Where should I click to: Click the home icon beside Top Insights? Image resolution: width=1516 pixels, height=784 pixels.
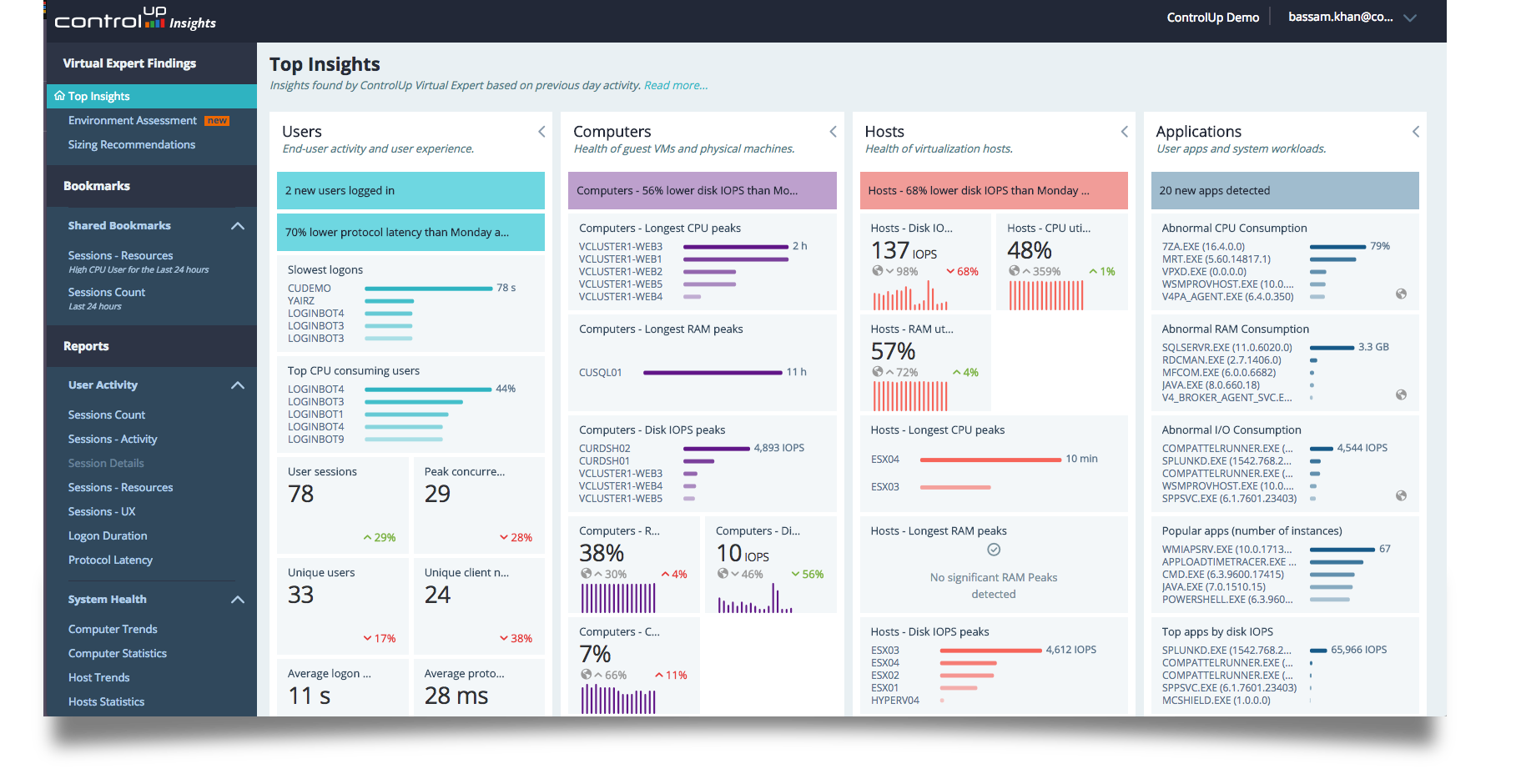pos(59,96)
